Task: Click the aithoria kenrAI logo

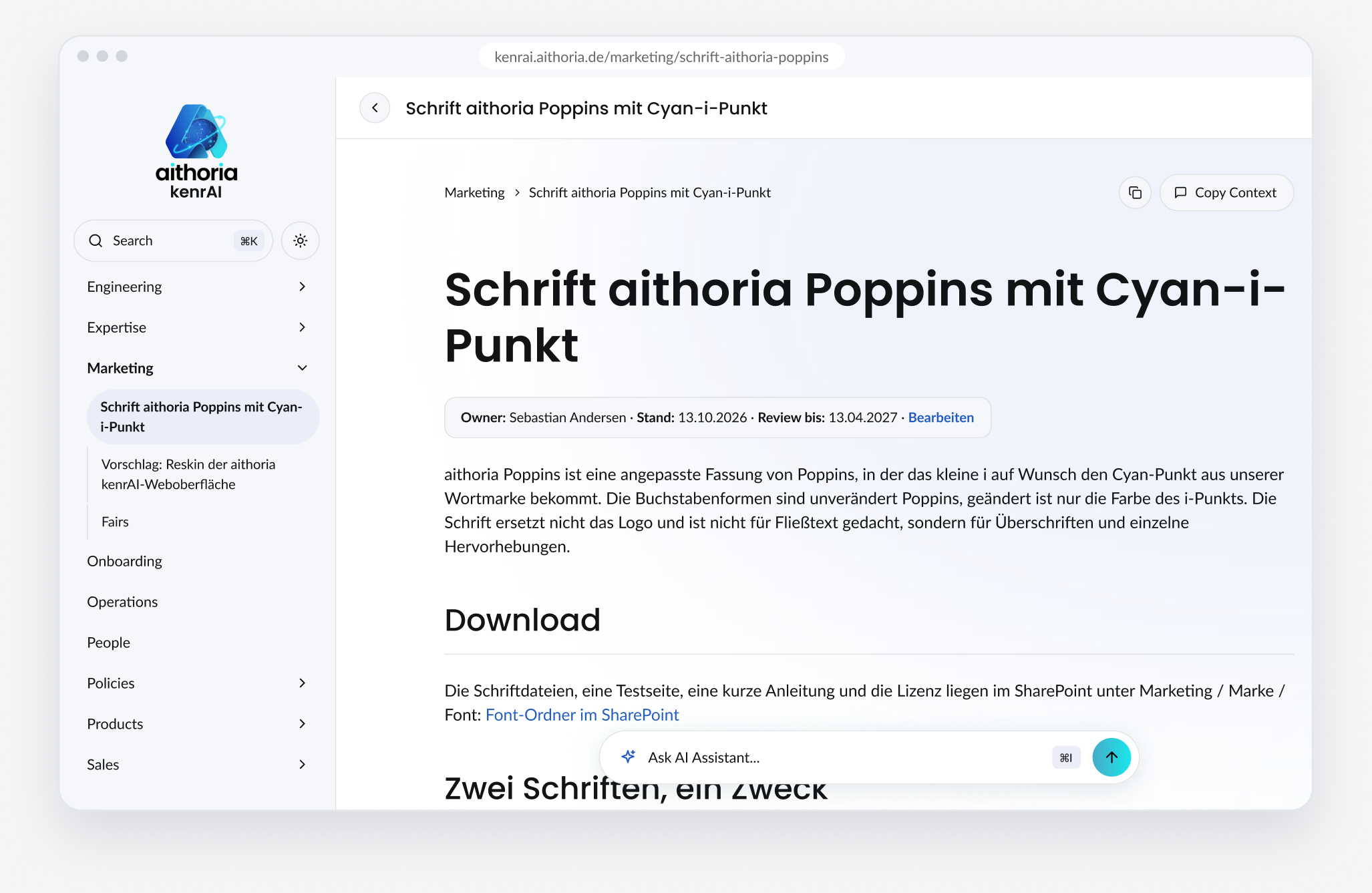Action: tap(196, 151)
